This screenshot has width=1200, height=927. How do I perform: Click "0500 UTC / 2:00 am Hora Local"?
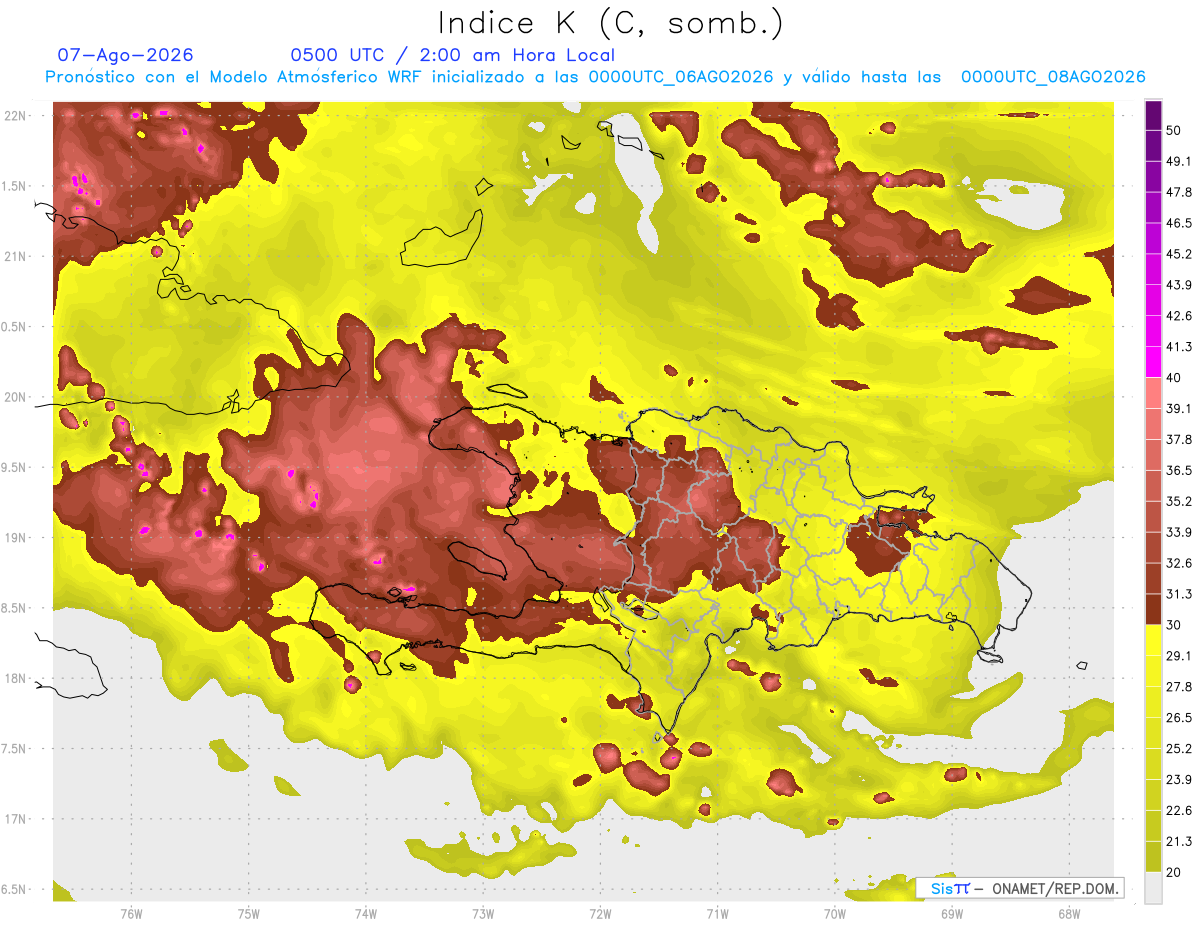pos(452,55)
